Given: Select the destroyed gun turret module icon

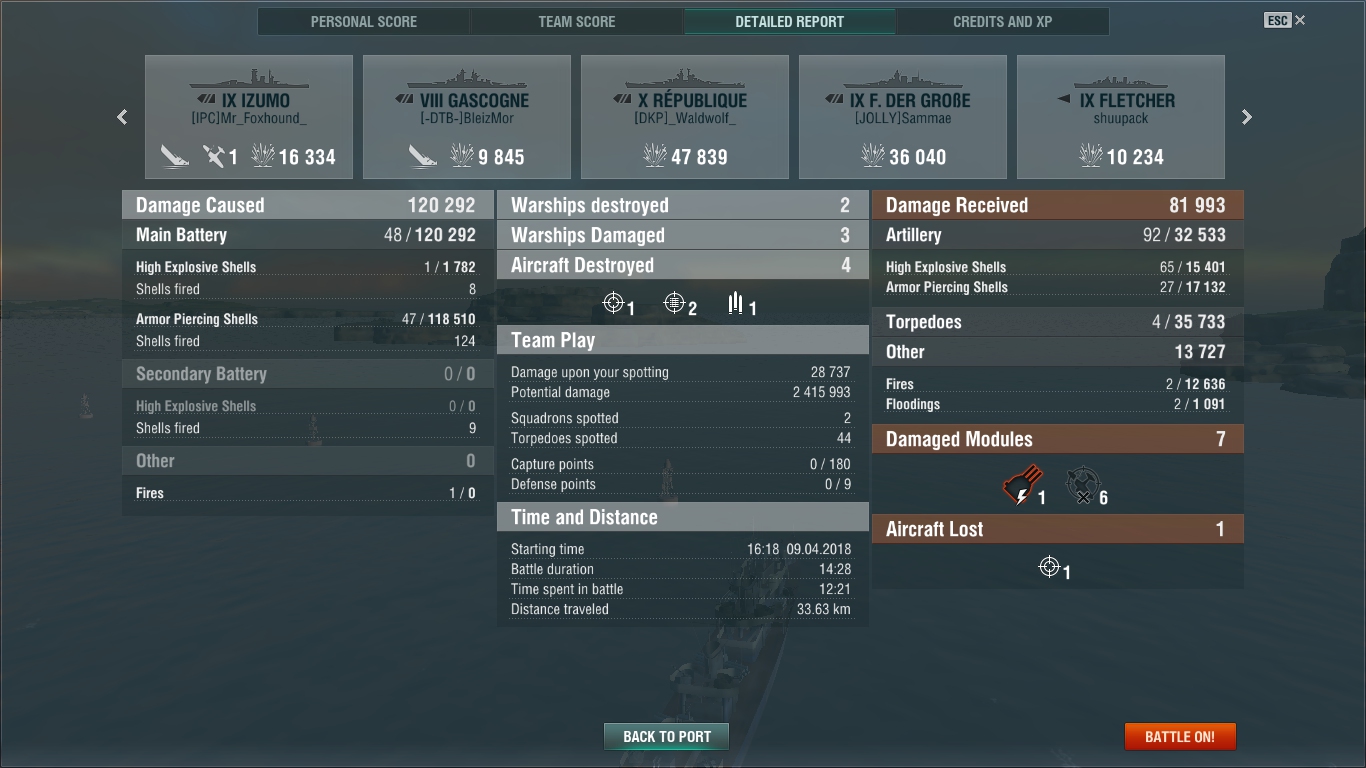Looking at the screenshot, I should [x=1082, y=485].
